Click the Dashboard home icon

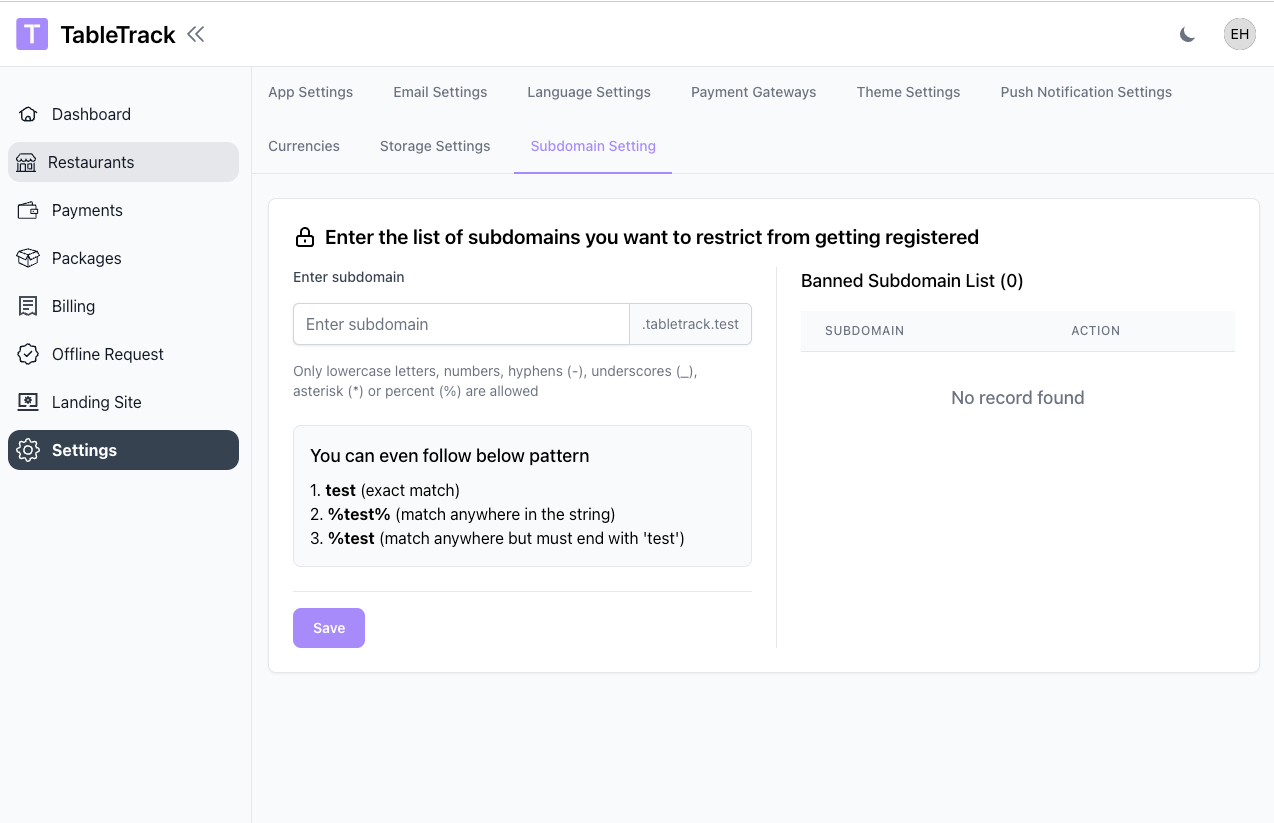[28, 114]
